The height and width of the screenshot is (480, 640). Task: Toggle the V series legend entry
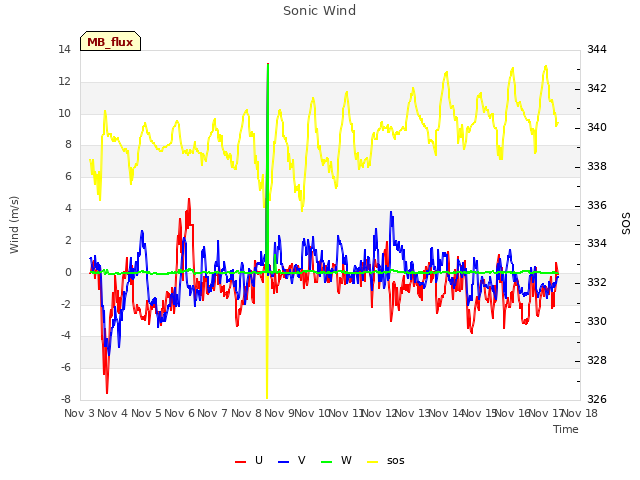click(x=291, y=461)
